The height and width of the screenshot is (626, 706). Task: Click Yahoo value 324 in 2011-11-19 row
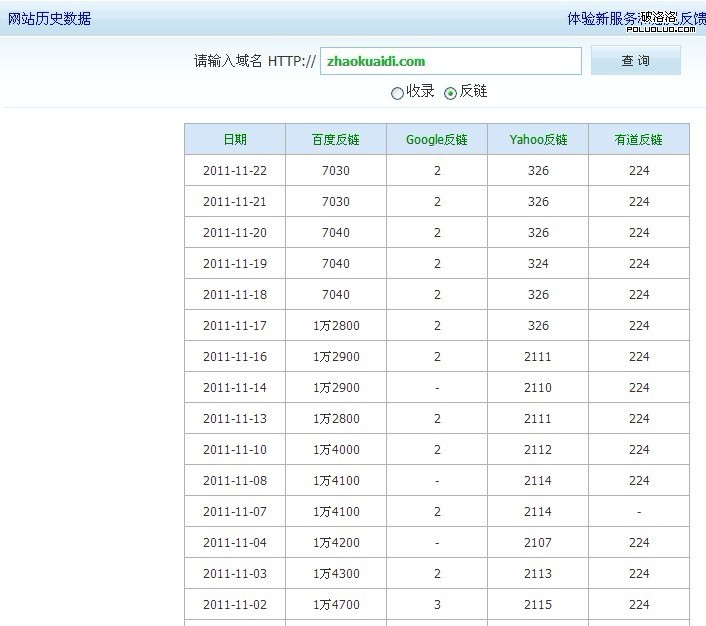point(538,263)
